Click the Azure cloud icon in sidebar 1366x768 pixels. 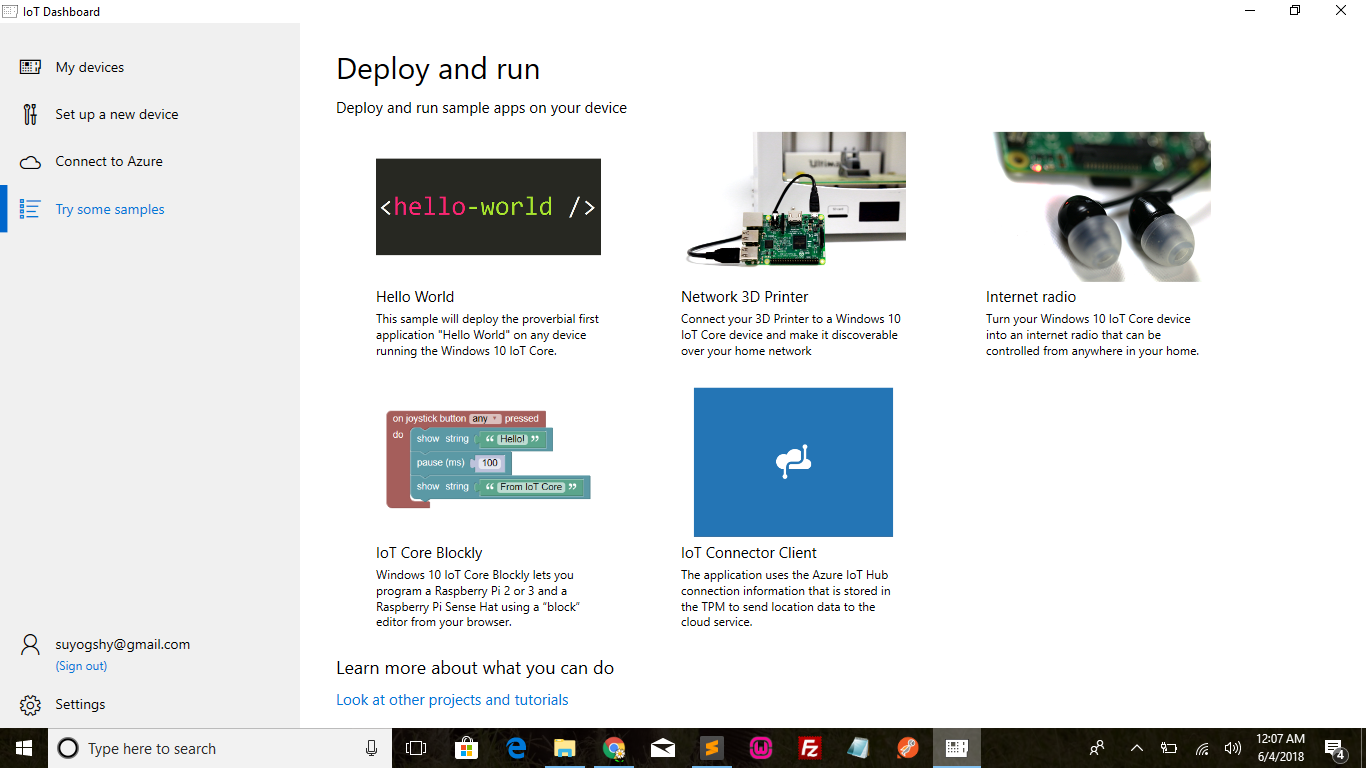tap(30, 162)
